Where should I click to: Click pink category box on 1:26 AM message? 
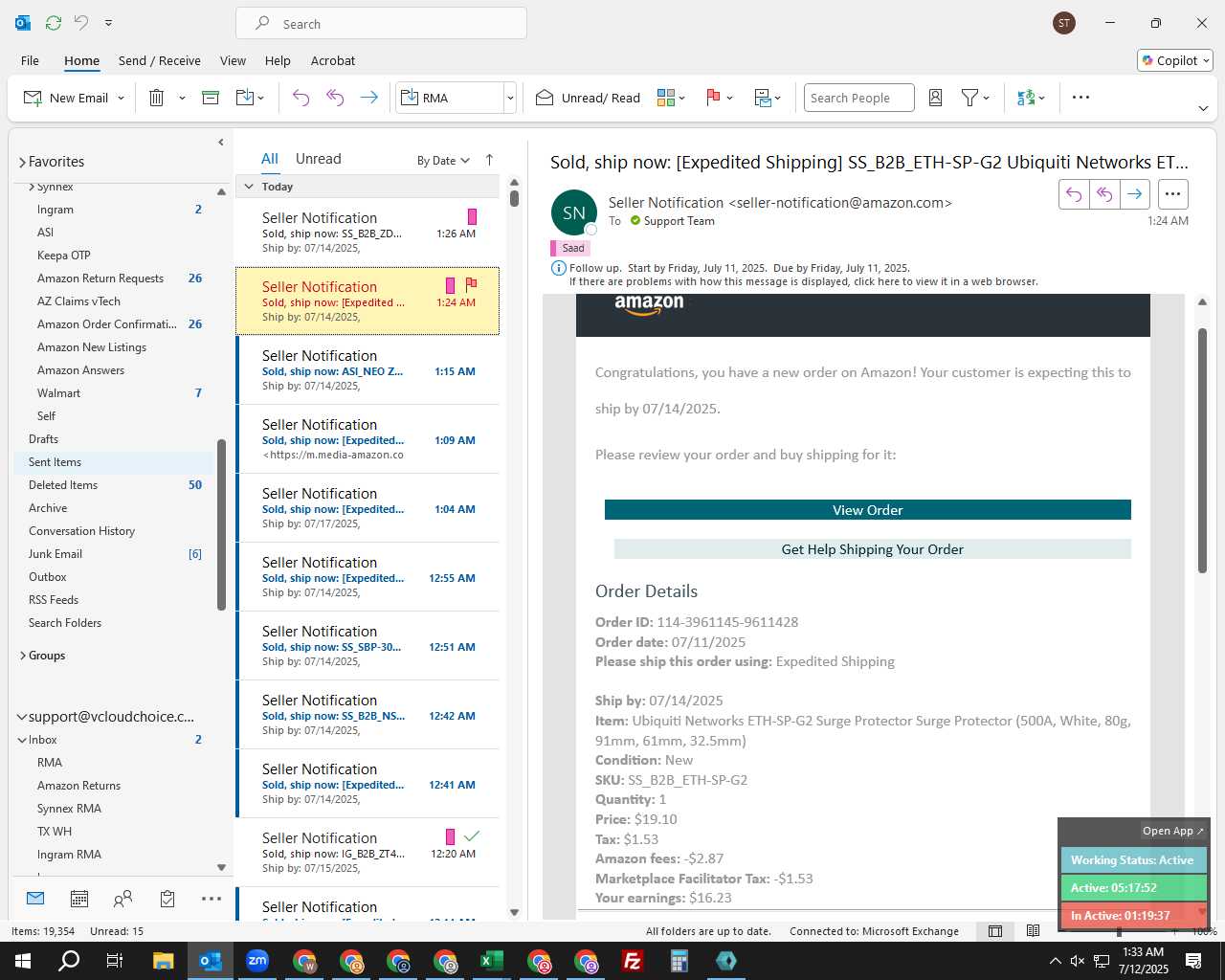click(472, 216)
